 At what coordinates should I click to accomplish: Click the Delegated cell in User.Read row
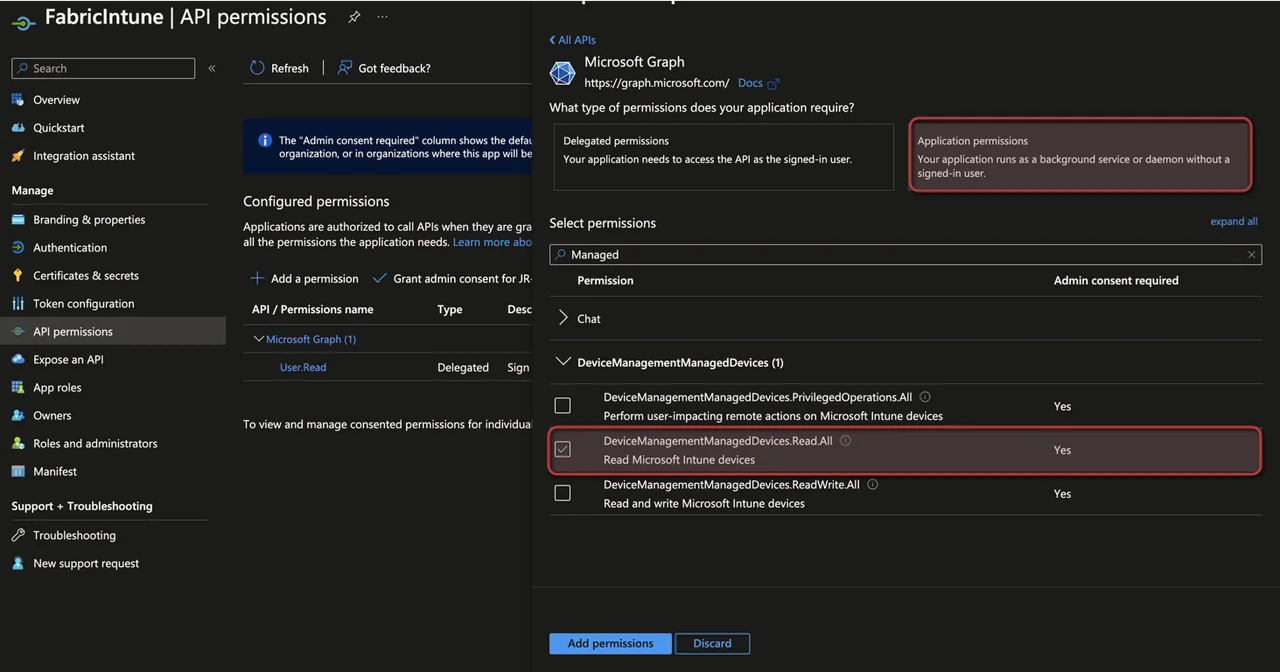pyautogui.click(x=463, y=368)
